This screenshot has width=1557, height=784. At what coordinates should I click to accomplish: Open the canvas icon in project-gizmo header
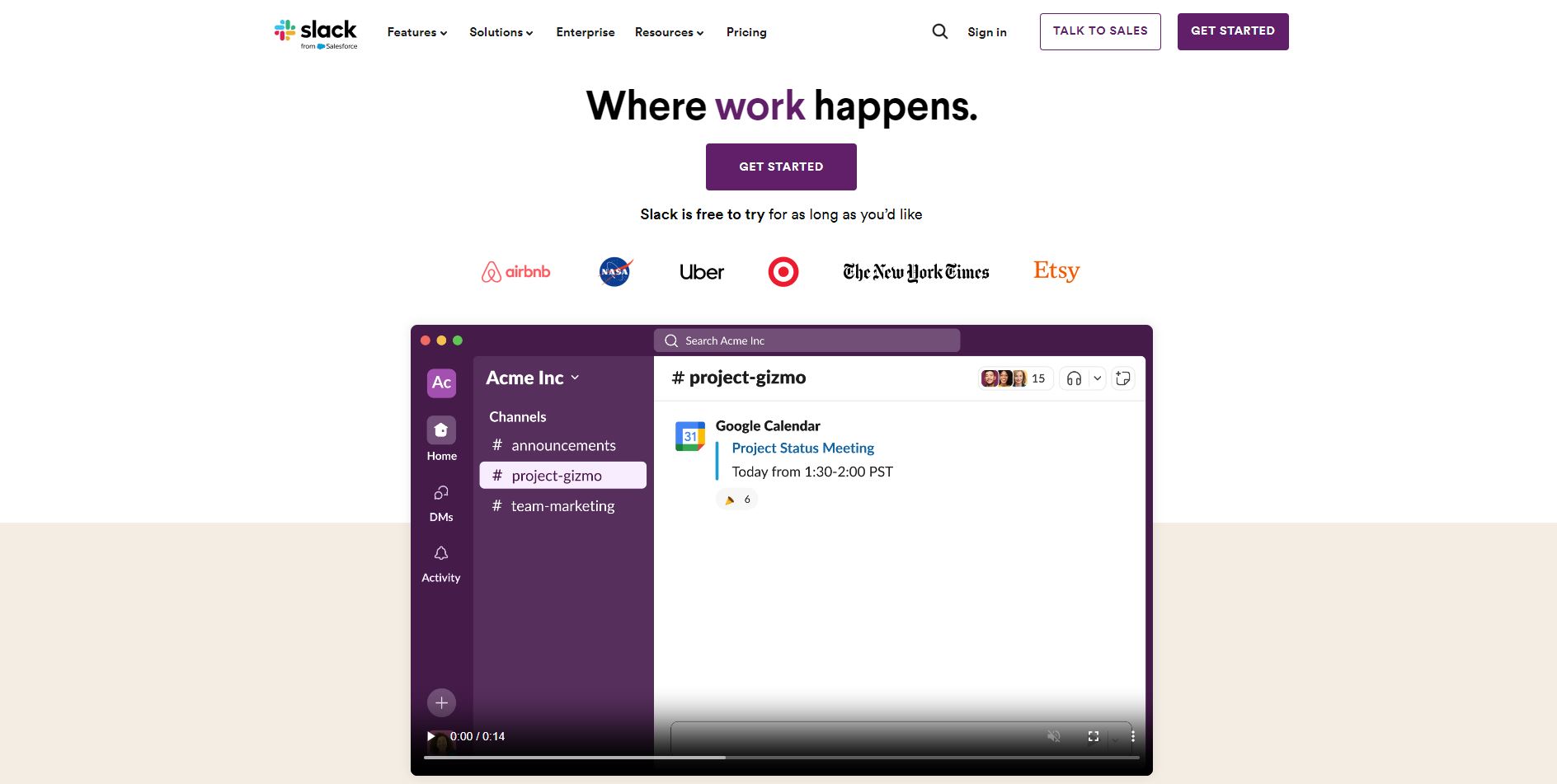pyautogui.click(x=1122, y=378)
